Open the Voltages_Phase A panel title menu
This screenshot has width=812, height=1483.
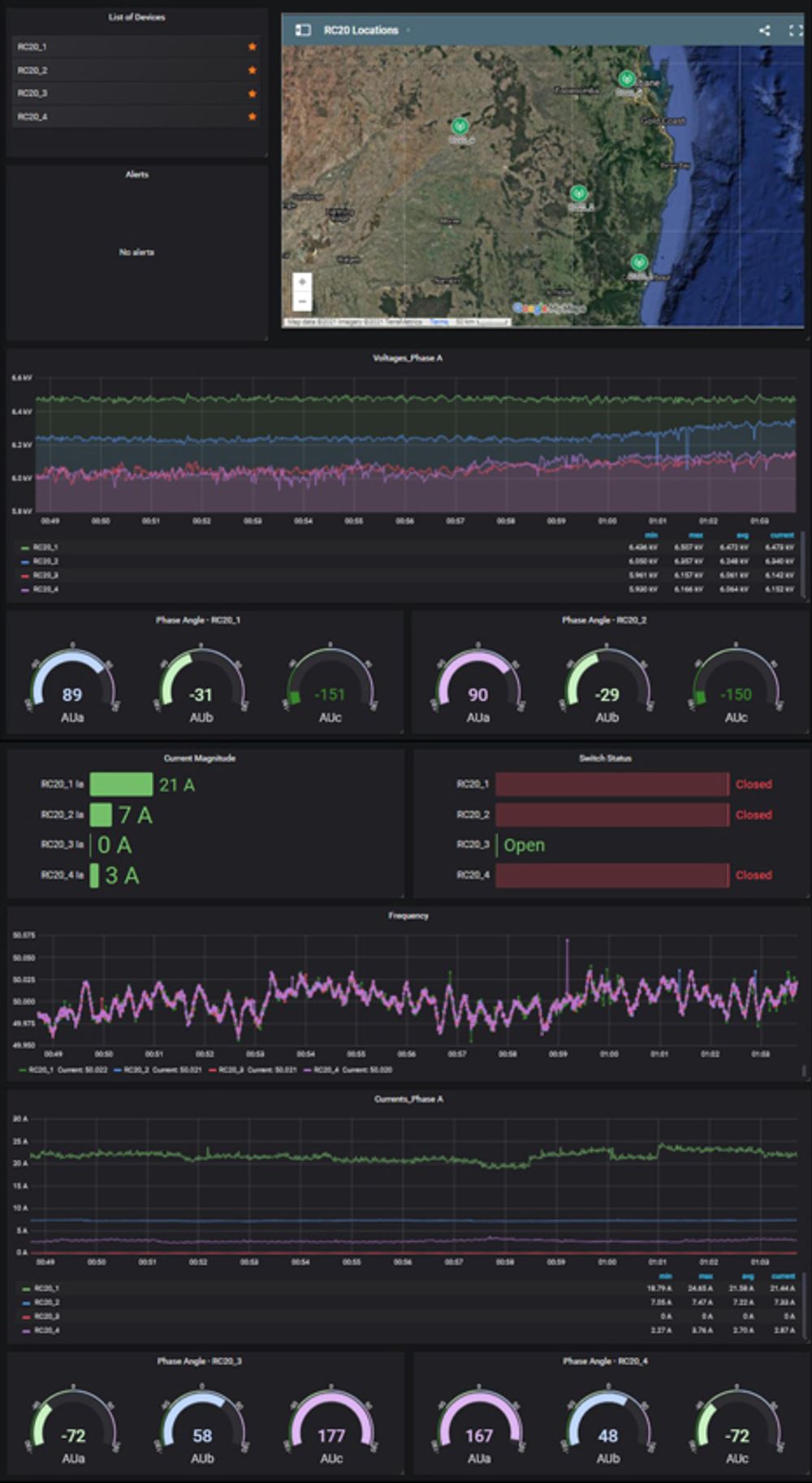tap(408, 357)
